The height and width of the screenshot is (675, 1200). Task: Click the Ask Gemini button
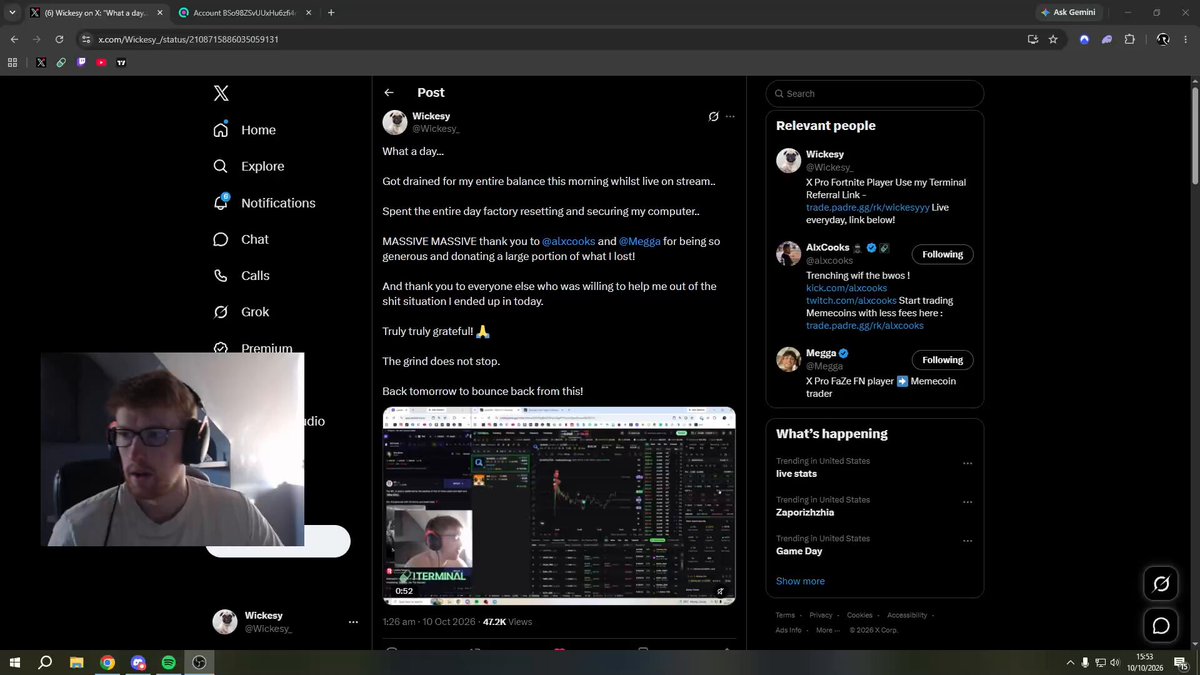pos(1068,13)
